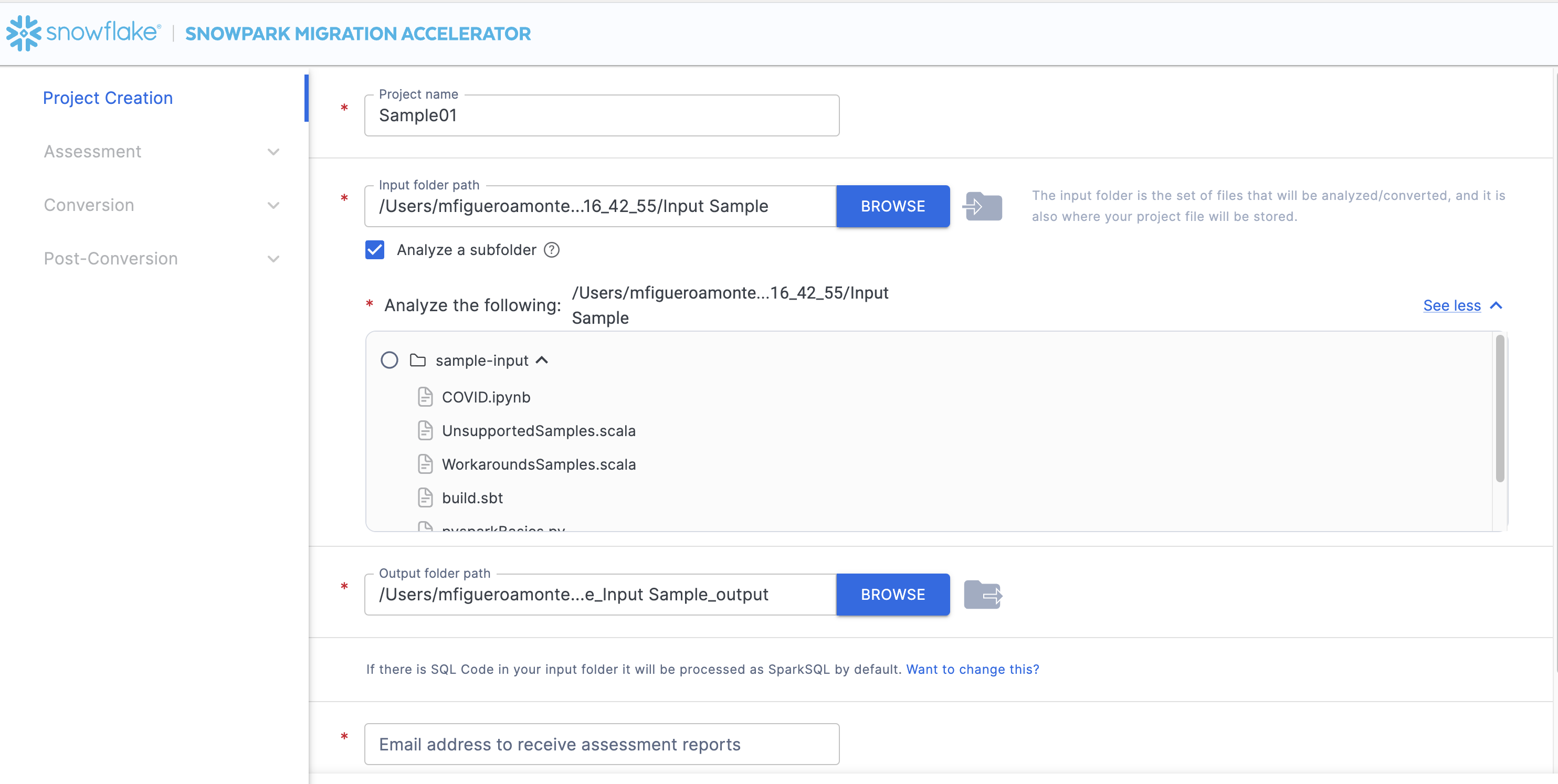
Task: Click help icon beside Analyze a subfolder
Action: pyautogui.click(x=552, y=250)
